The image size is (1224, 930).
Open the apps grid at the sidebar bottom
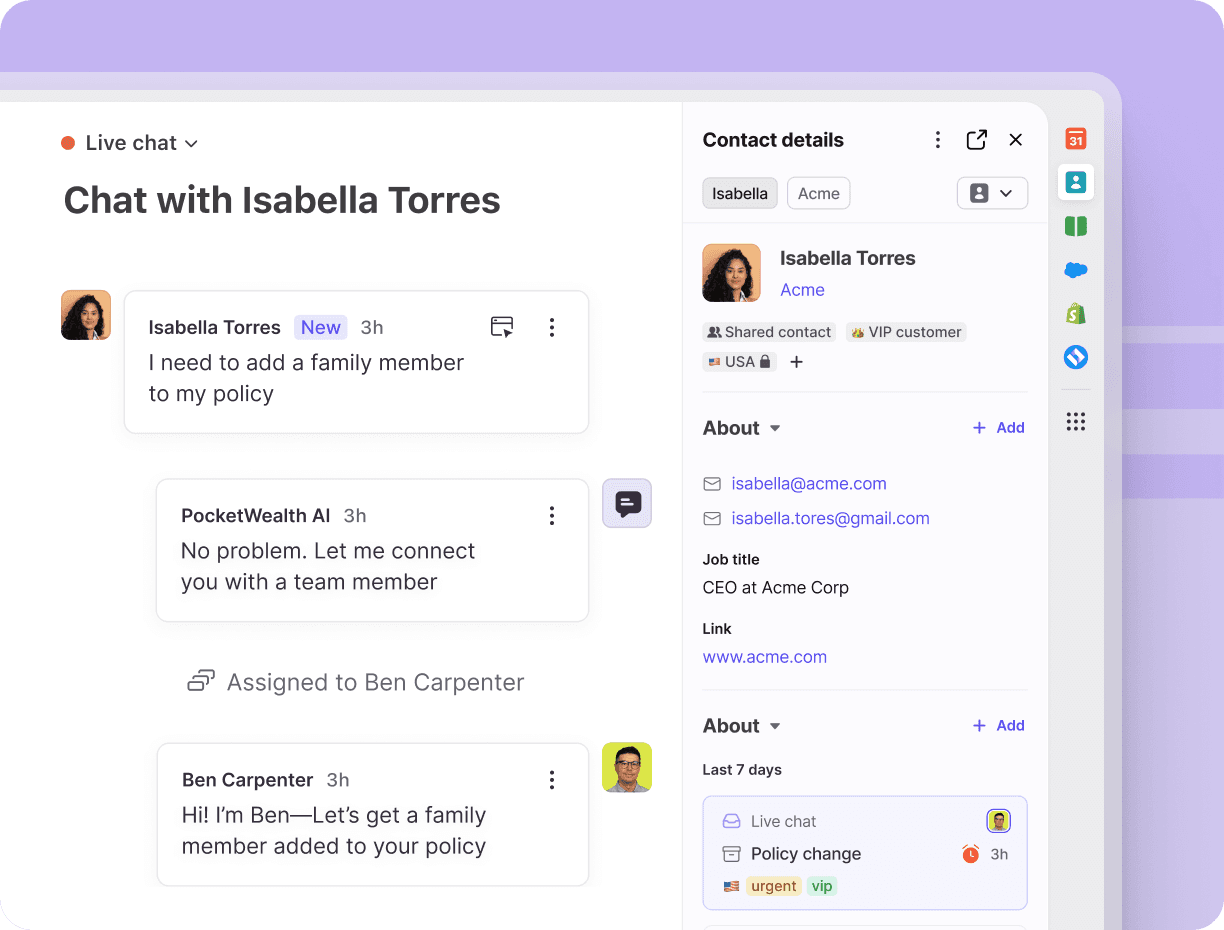click(1075, 421)
